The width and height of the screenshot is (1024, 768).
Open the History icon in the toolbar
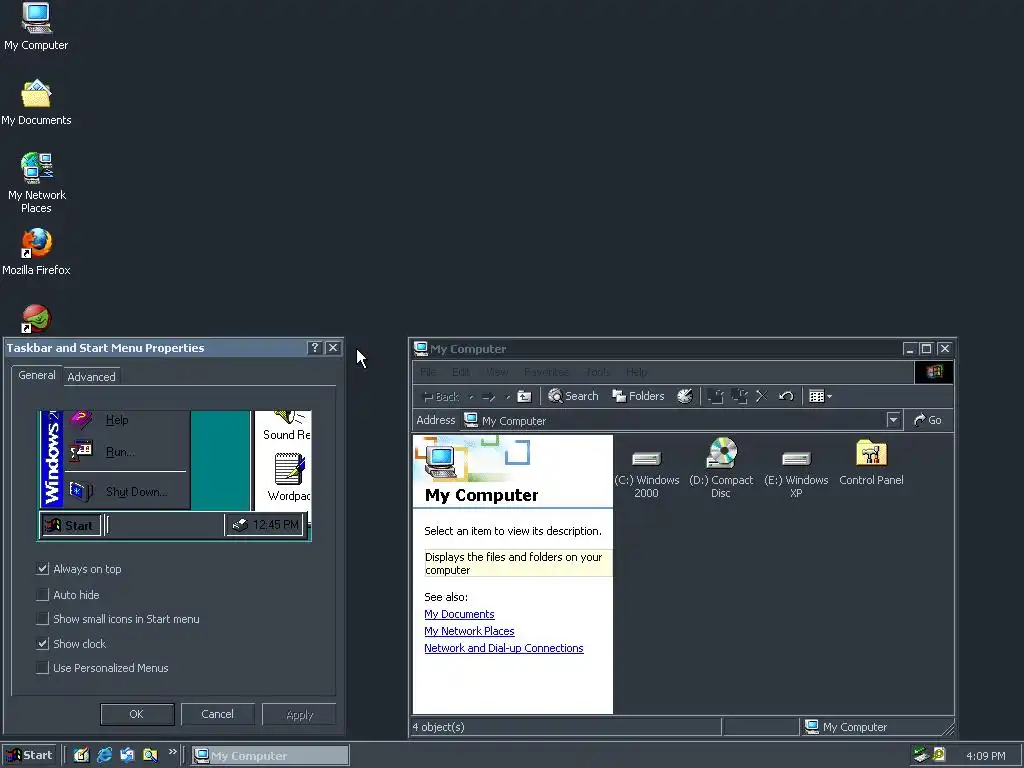(684, 396)
